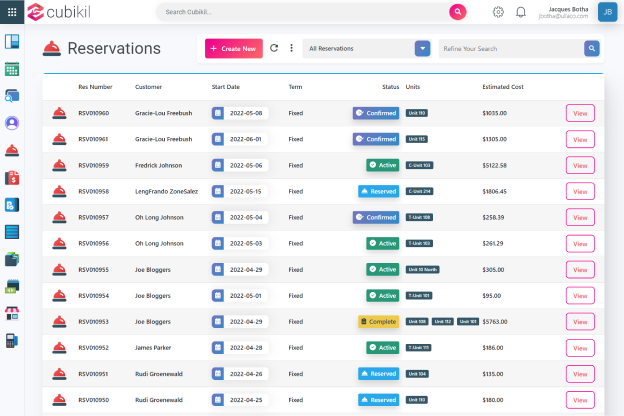Click Reserved status badge of RSV010958

378,191
